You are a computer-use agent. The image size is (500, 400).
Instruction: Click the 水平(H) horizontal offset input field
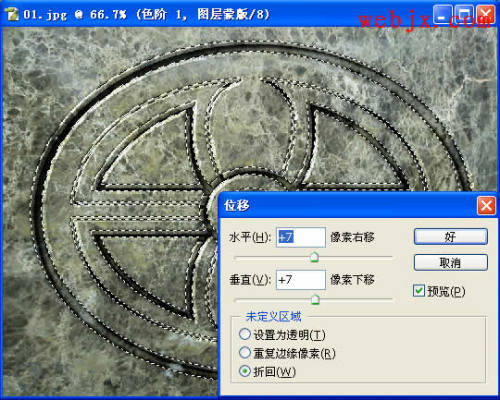(301, 237)
